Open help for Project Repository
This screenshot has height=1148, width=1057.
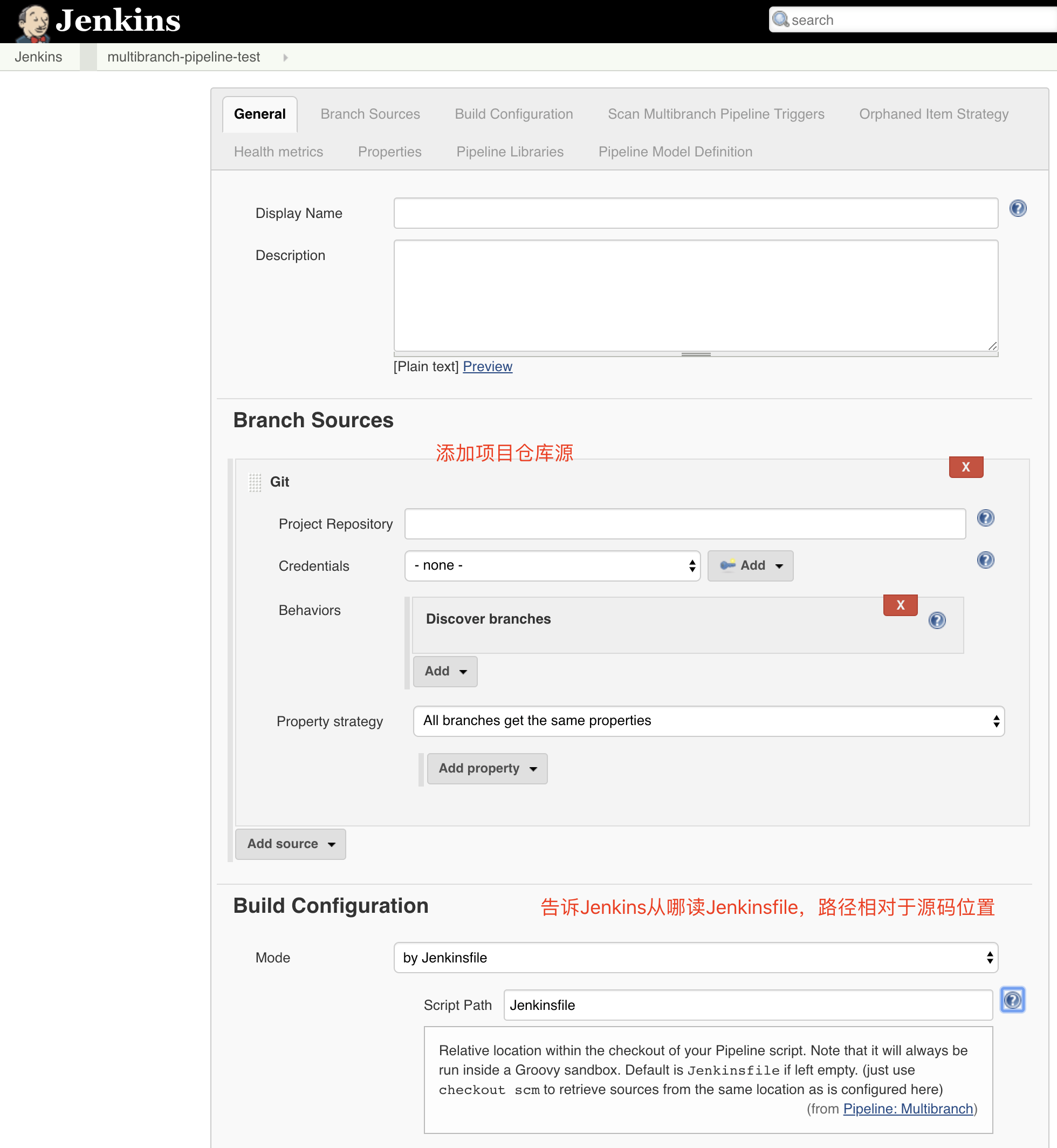985,518
